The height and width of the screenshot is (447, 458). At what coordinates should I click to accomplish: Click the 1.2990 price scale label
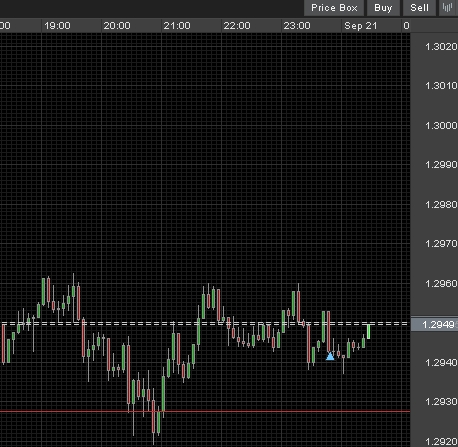pyautogui.click(x=441, y=164)
